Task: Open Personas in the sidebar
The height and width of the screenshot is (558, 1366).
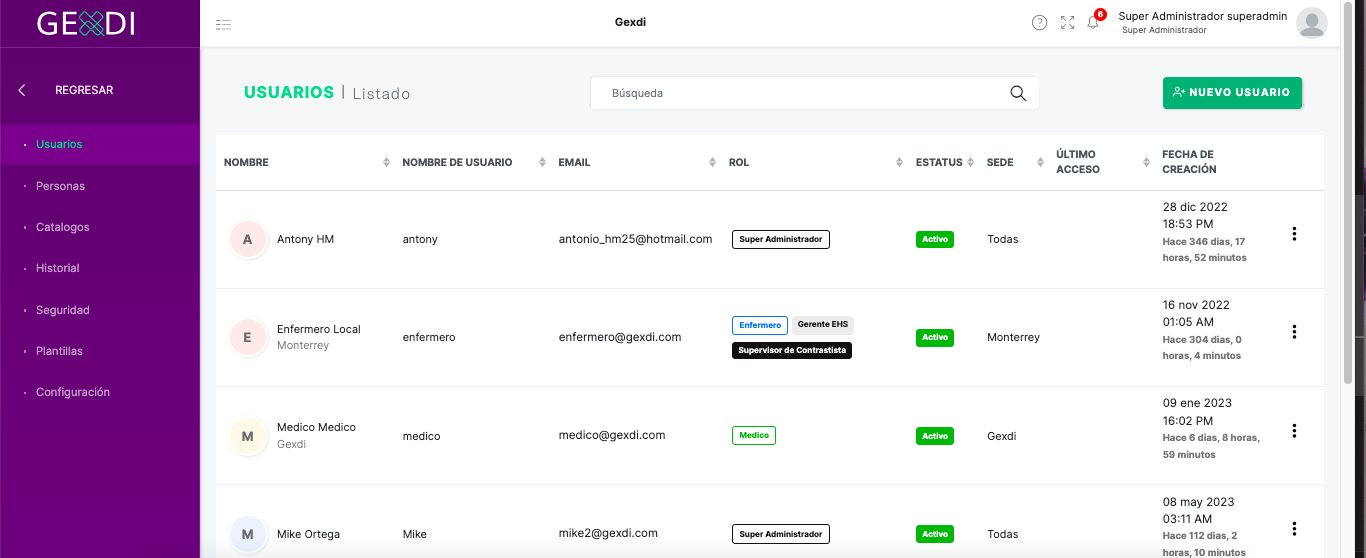Action: [60, 186]
